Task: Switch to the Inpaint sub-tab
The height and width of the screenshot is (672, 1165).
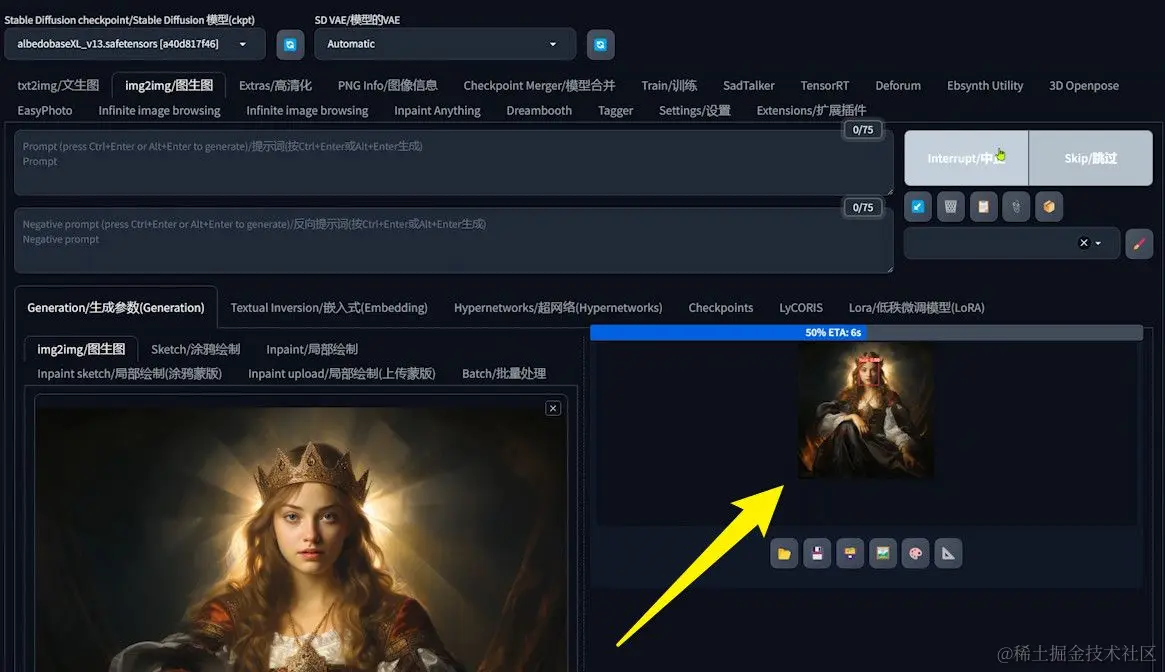Action: 311,349
